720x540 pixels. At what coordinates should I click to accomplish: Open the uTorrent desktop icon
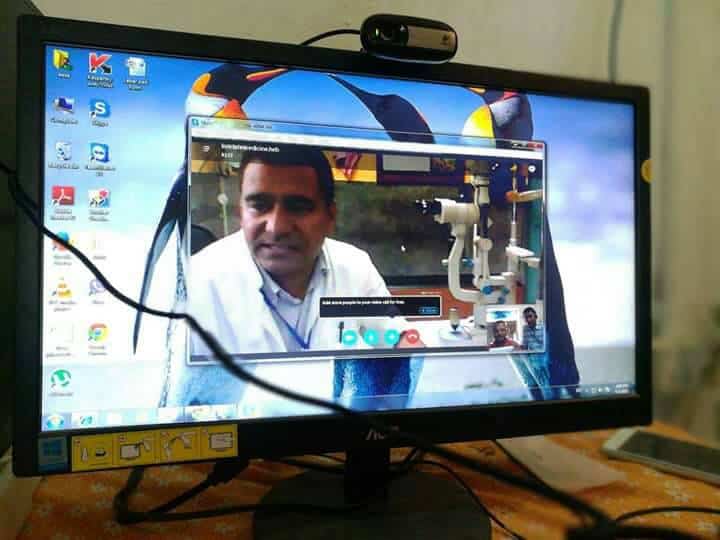coord(61,380)
